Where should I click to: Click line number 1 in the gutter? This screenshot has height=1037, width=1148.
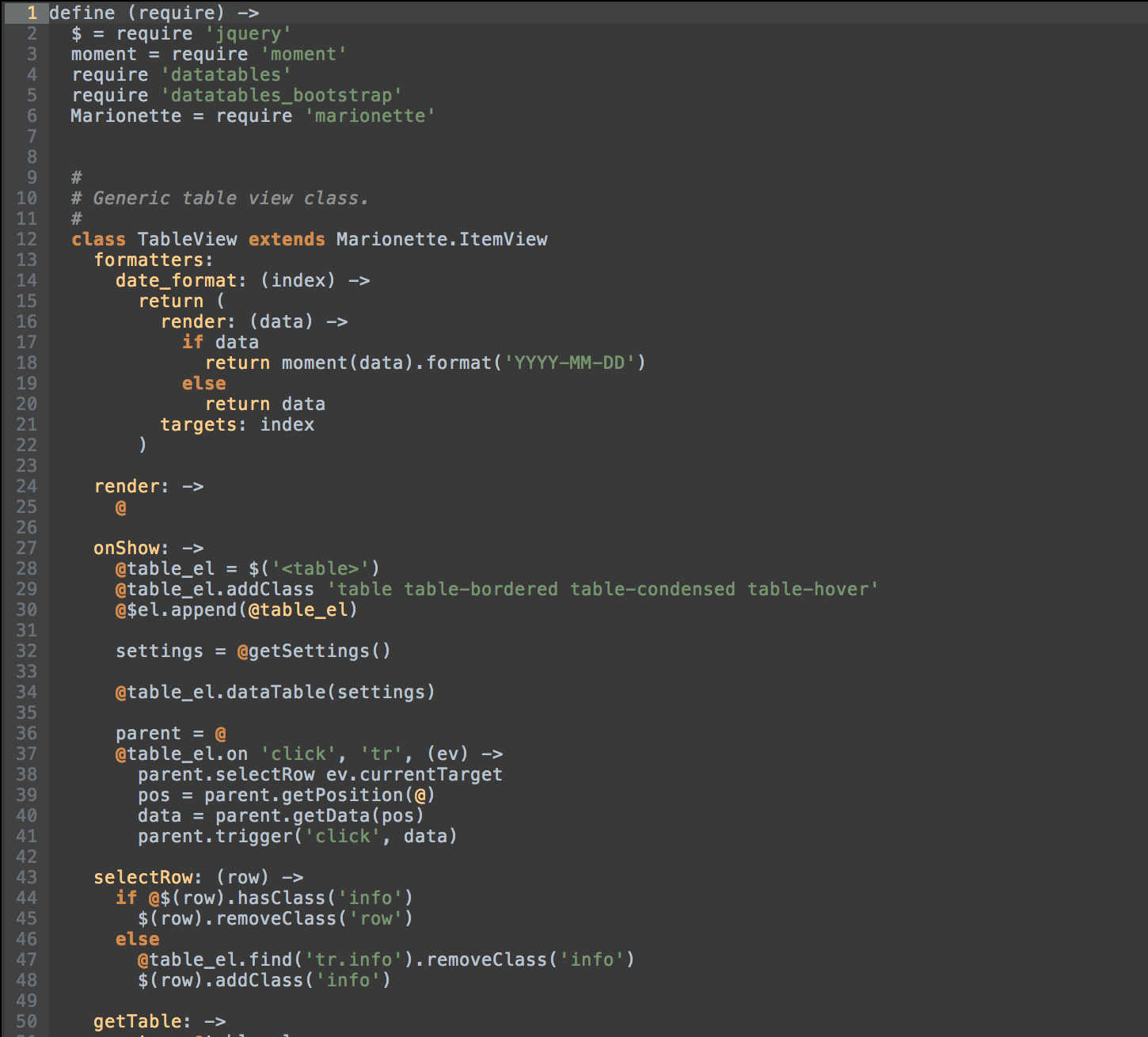pyautogui.click(x=32, y=13)
